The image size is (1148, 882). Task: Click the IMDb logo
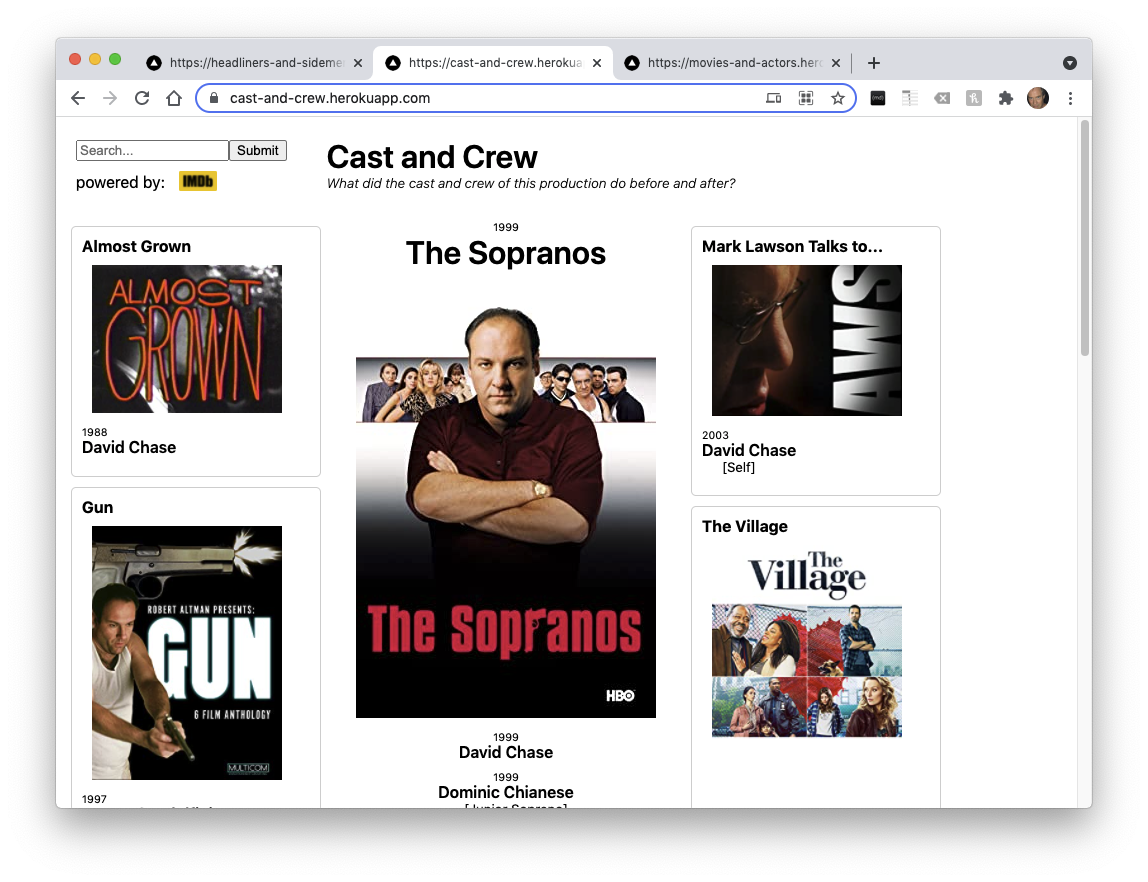coord(198,181)
